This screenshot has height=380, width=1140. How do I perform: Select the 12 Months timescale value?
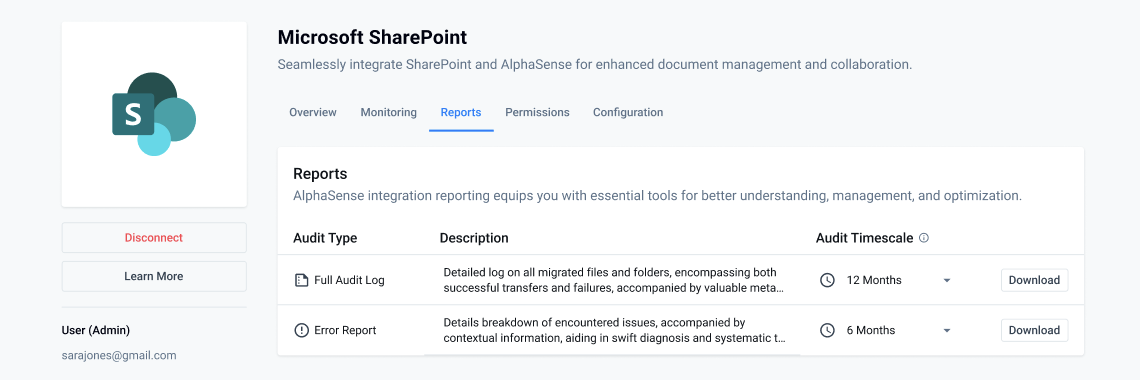tap(874, 280)
